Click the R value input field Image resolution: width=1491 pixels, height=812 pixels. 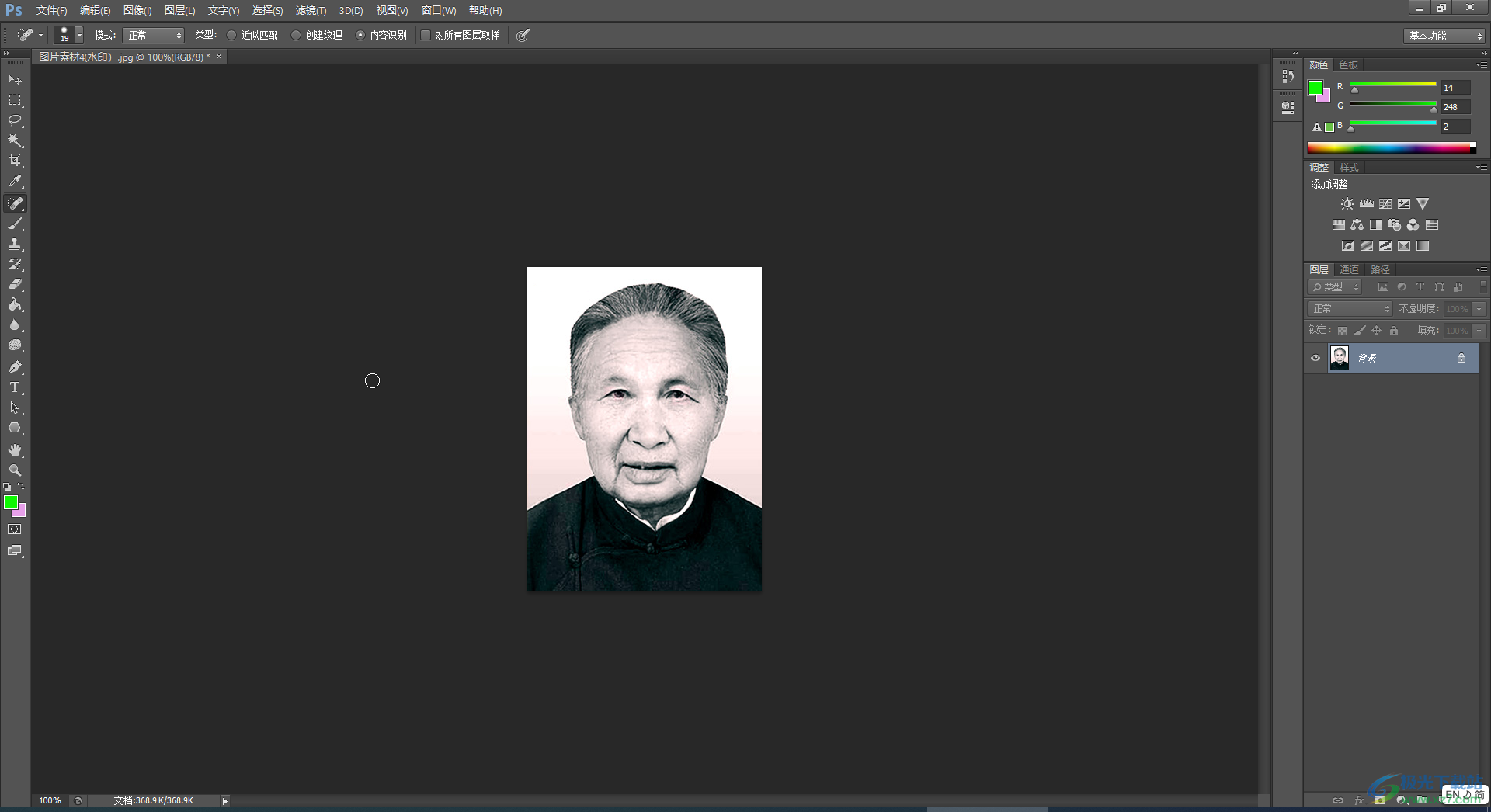click(x=1455, y=88)
